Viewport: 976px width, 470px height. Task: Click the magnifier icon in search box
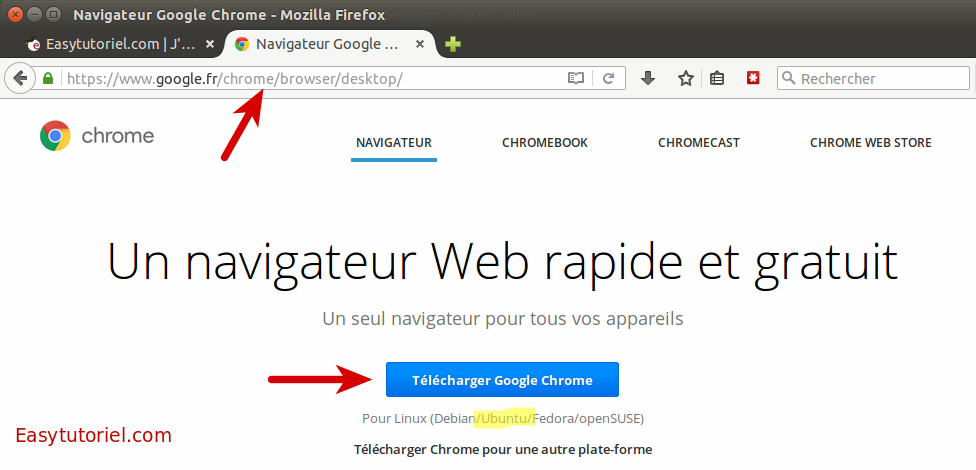[x=788, y=78]
